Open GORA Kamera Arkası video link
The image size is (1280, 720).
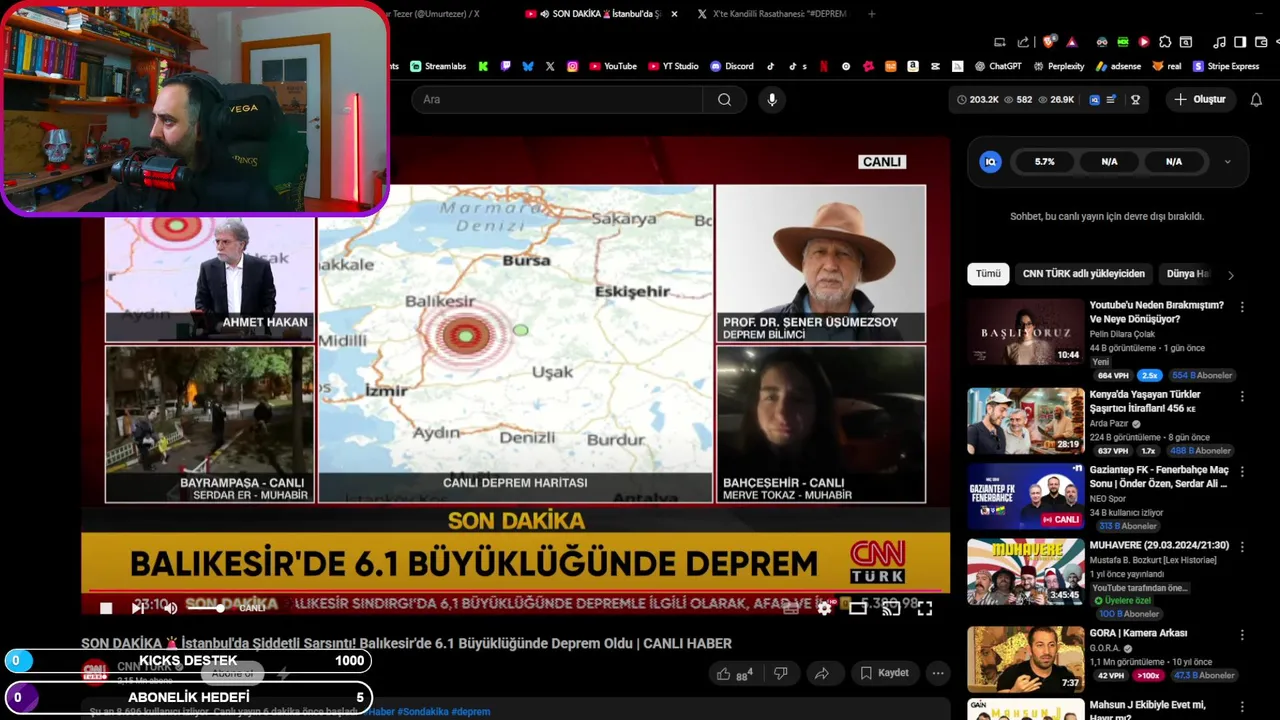point(1138,633)
